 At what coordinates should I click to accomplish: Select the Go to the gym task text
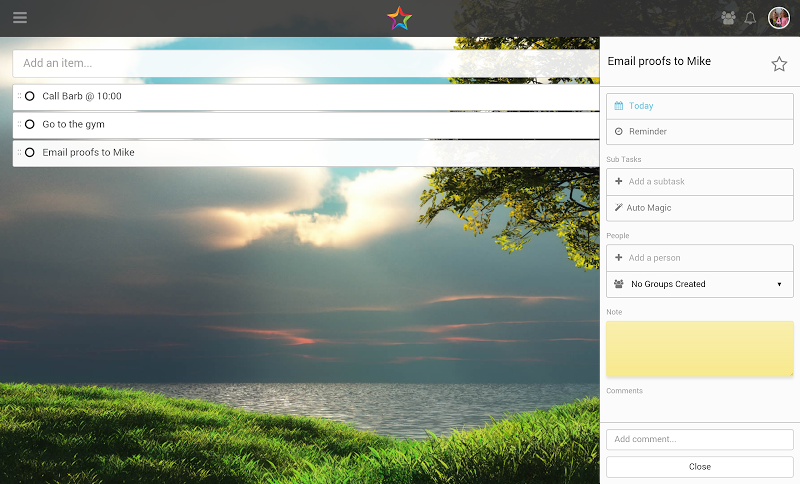pyautogui.click(x=73, y=124)
